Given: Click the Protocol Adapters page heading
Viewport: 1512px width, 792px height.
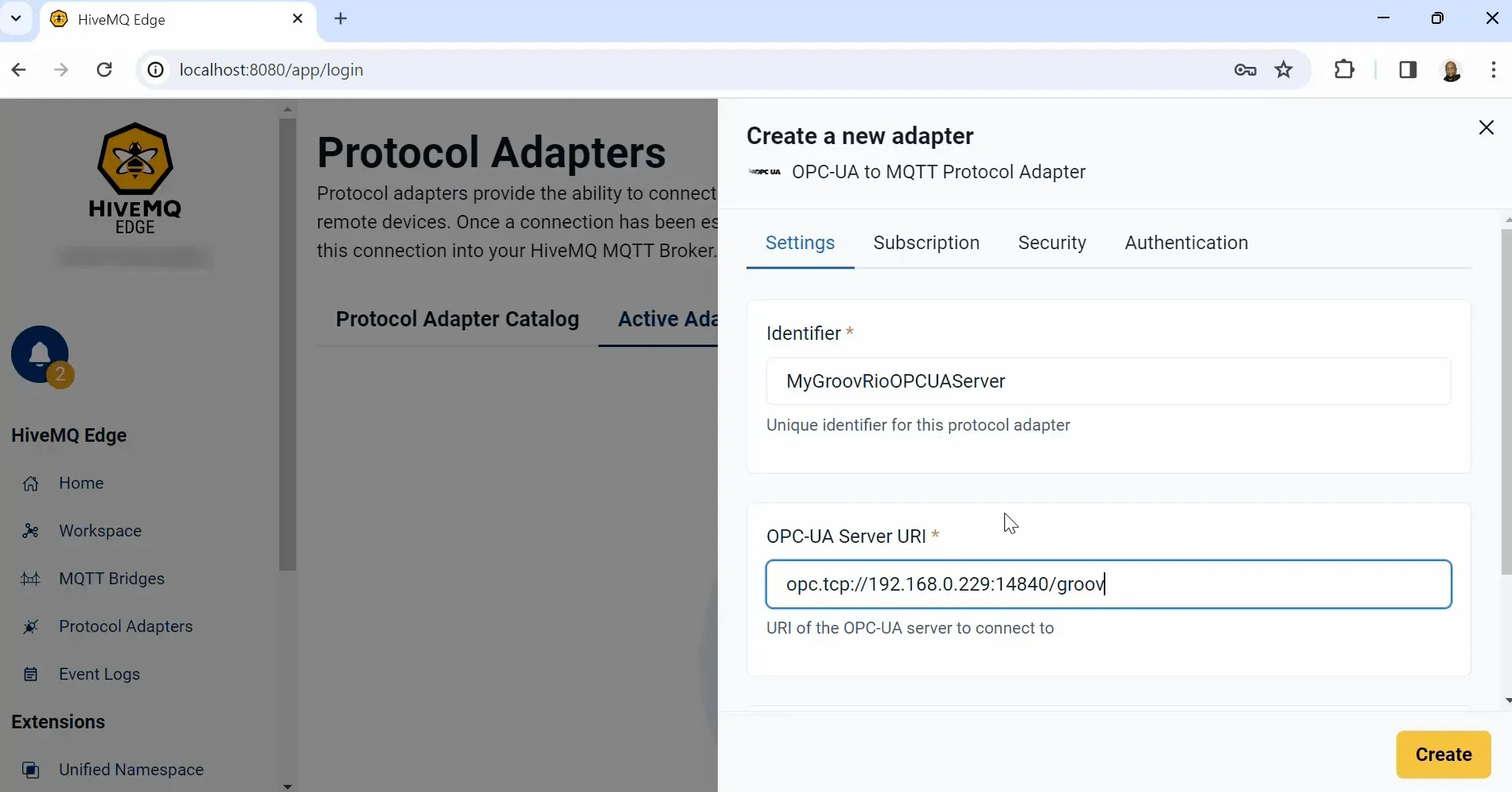Looking at the screenshot, I should (491, 153).
